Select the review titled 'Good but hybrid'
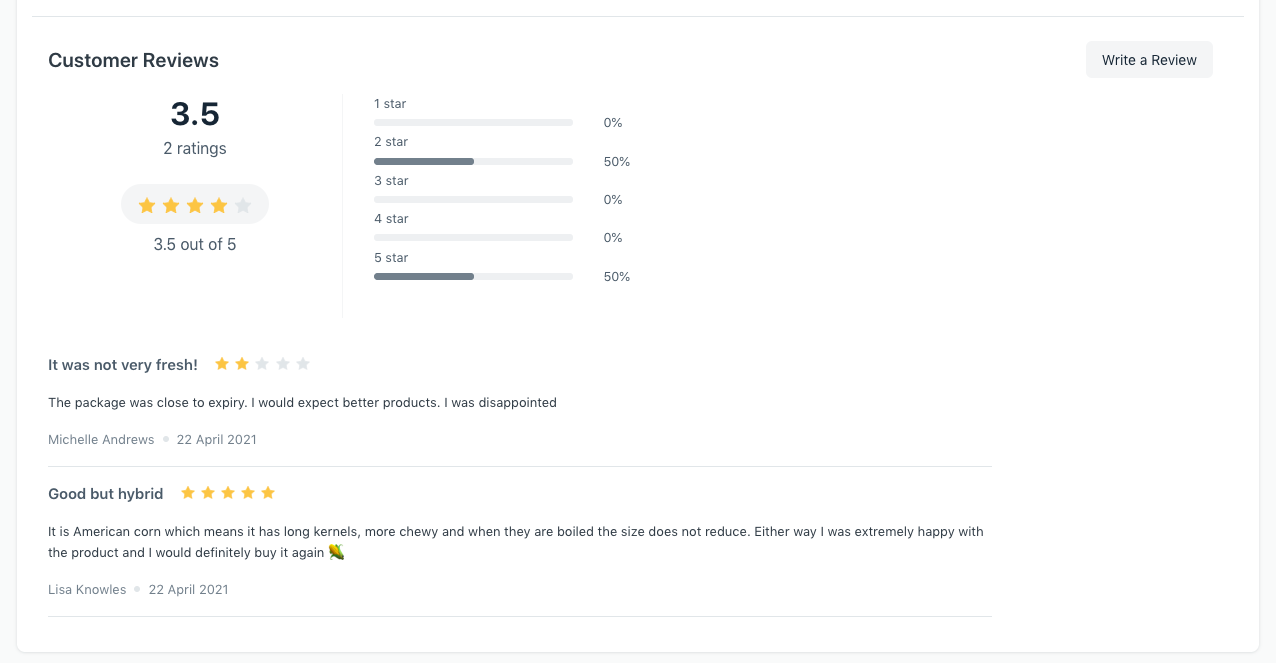This screenshot has width=1276, height=663. point(105,493)
